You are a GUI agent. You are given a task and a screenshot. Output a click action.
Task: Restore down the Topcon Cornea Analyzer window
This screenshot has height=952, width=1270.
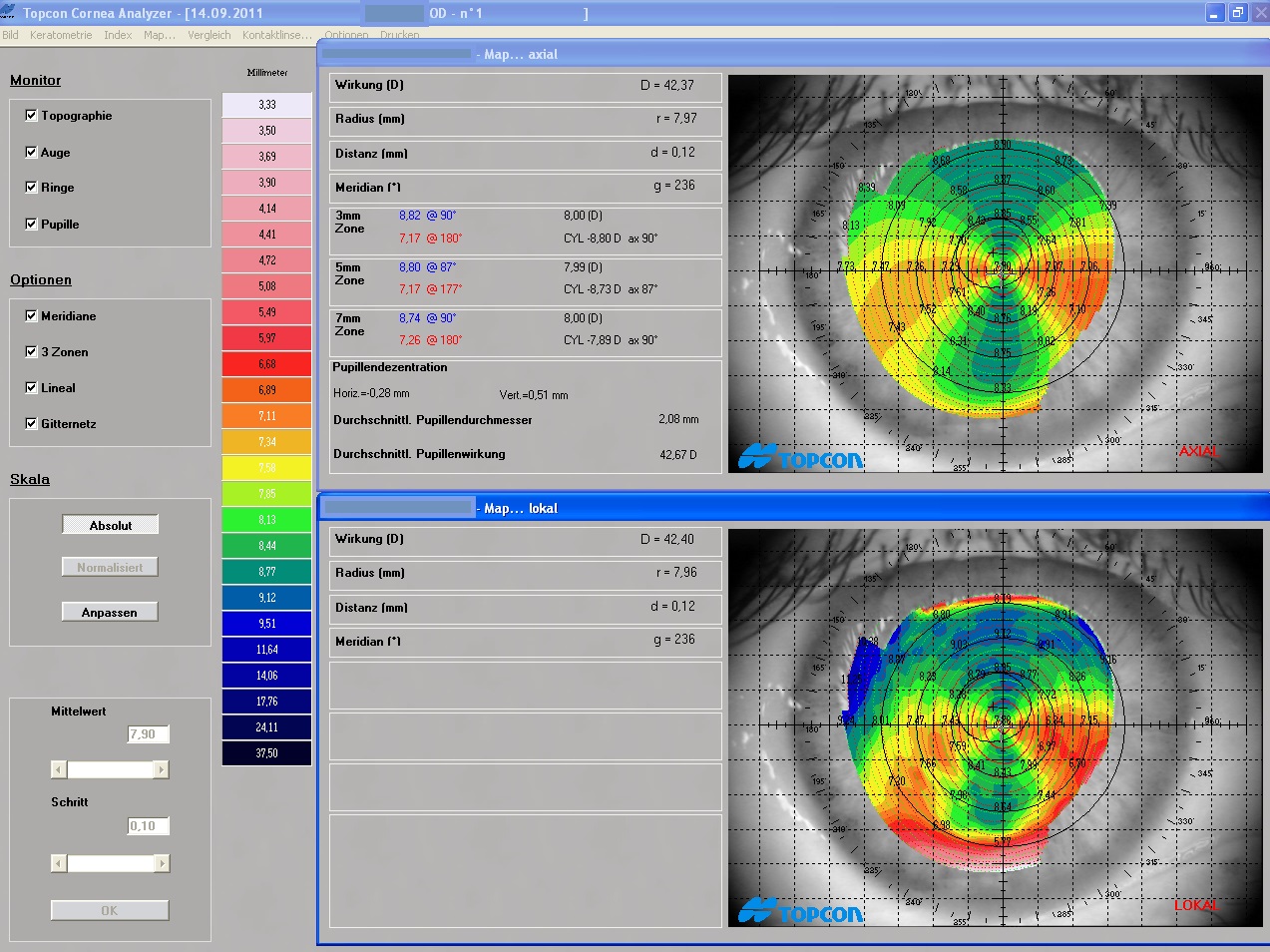click(1237, 13)
